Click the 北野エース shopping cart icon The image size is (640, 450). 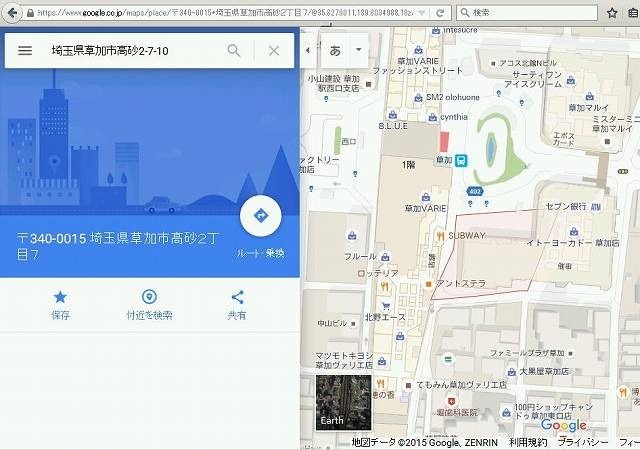[x=385, y=306]
